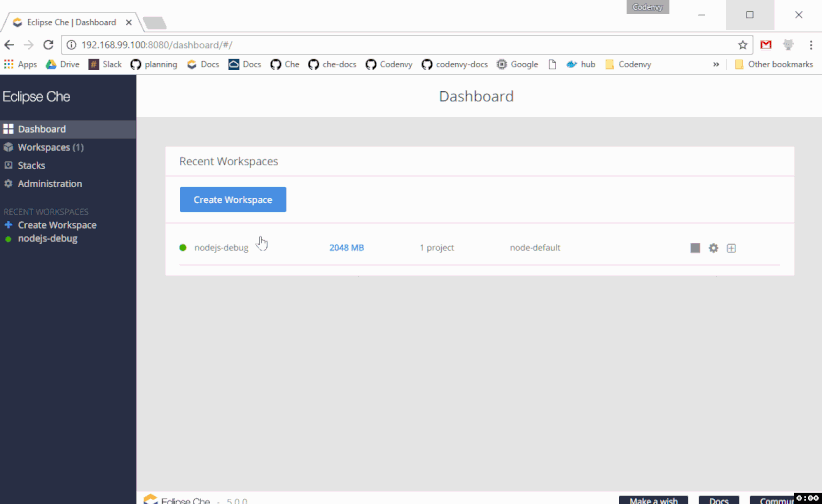Screen dimensions: 822x504
Task: Open the che-docs bookmark
Action: point(331,64)
